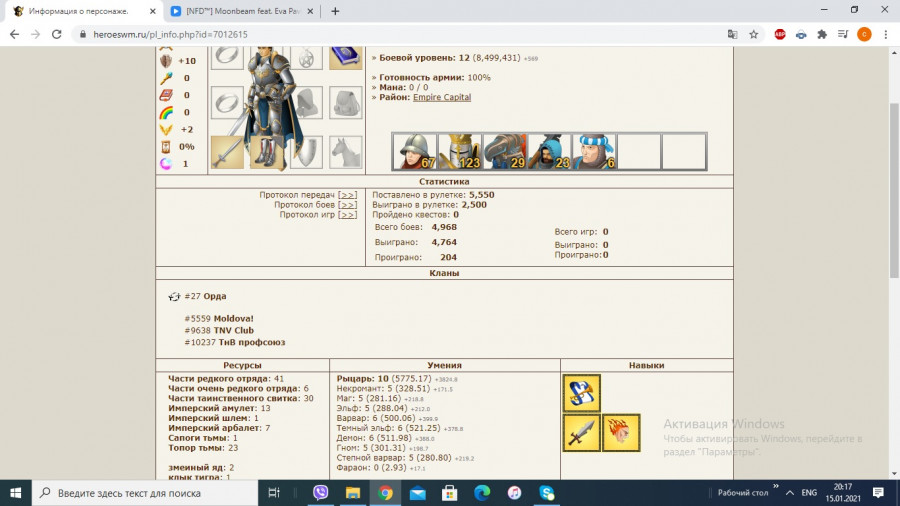Image resolution: width=900 pixels, height=506 pixels.
Task: Click the army unit with 29 troops
Action: [x=505, y=151]
